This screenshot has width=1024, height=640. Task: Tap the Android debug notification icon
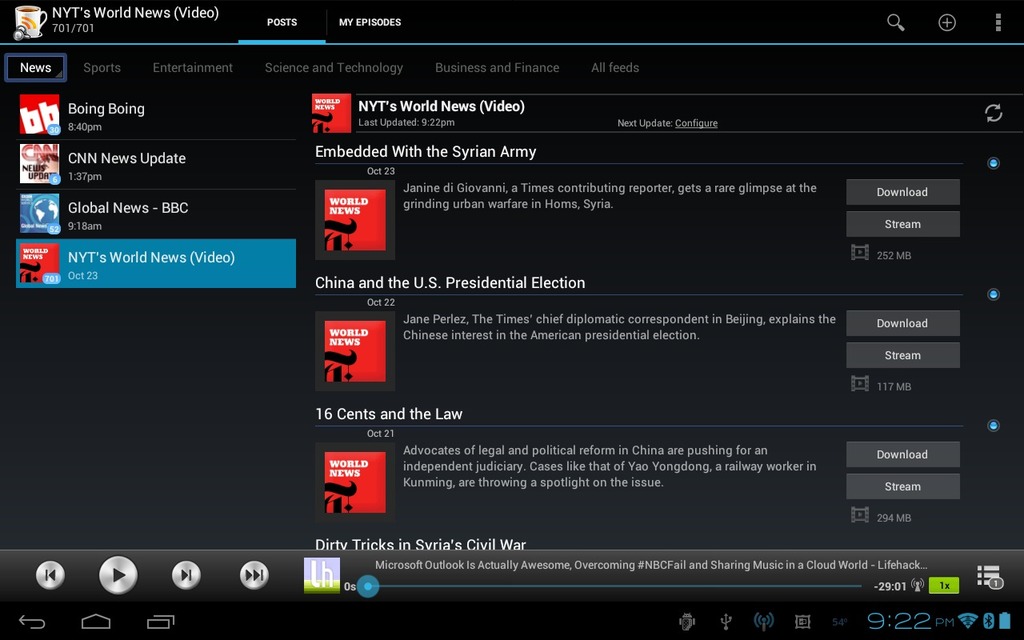[x=687, y=622]
